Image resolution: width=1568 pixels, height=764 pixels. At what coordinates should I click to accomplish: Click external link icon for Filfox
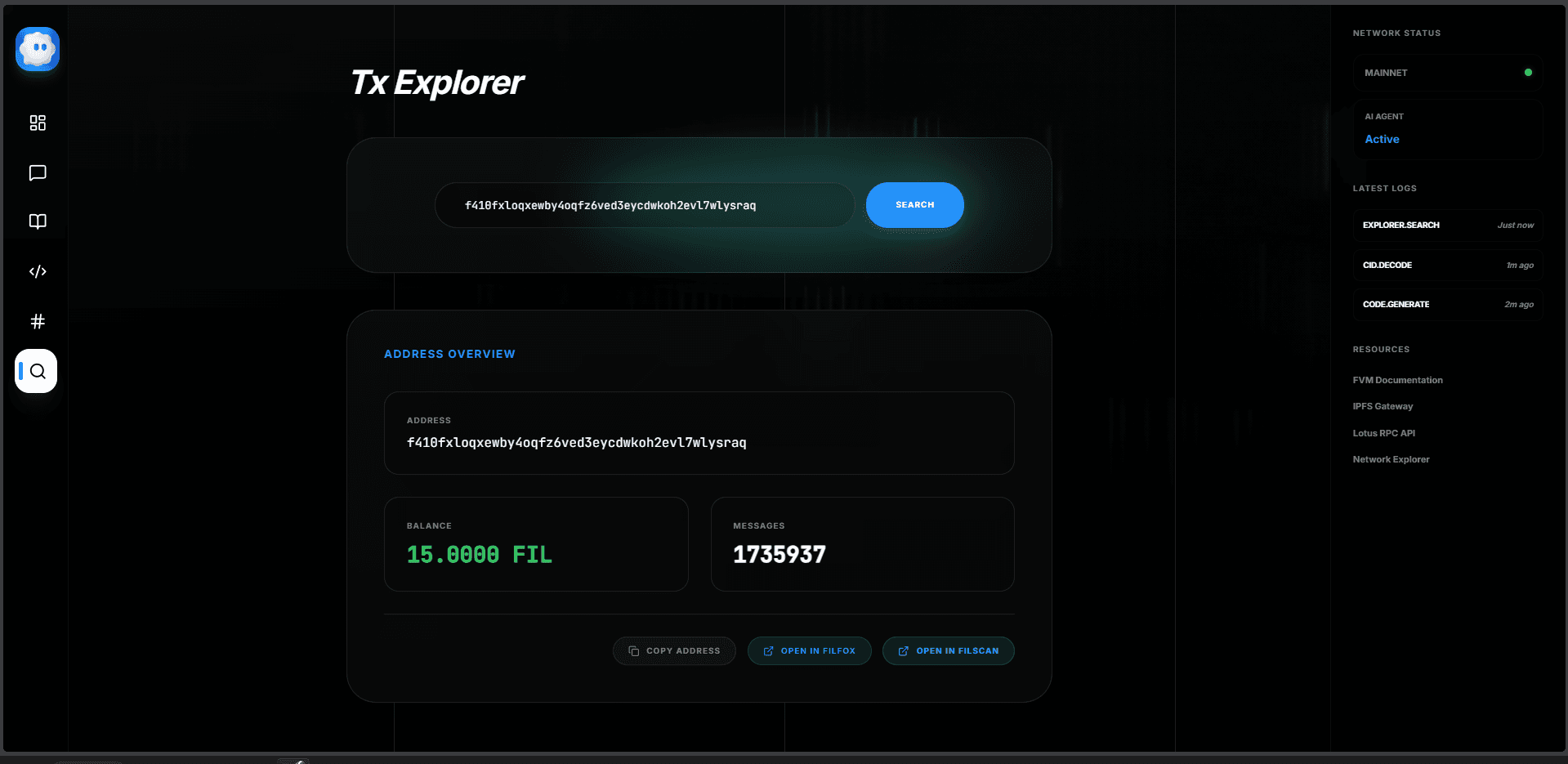coord(768,651)
